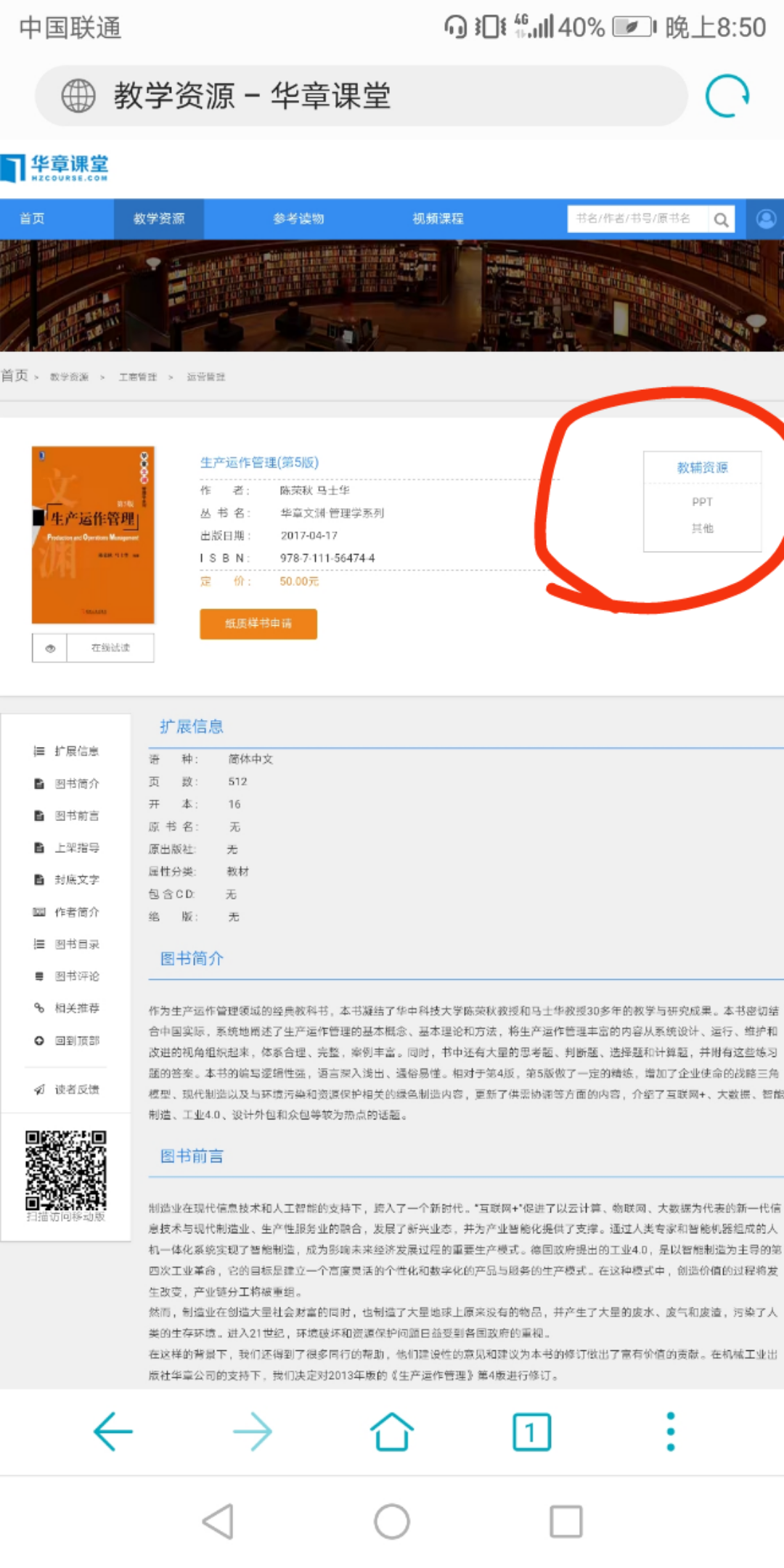This screenshot has height=1568, width=784.
Task: Click the orange book cover thumbnail
Action: (93, 535)
